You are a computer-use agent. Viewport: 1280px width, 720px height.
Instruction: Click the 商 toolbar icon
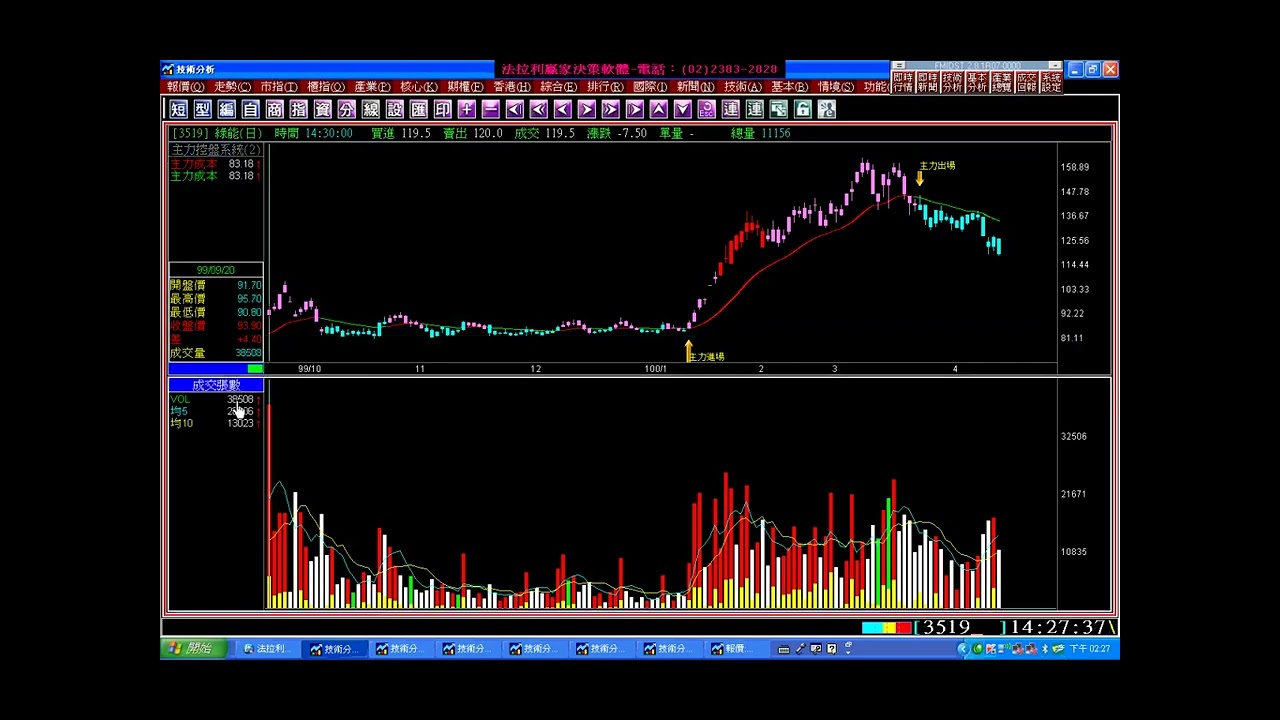274,110
